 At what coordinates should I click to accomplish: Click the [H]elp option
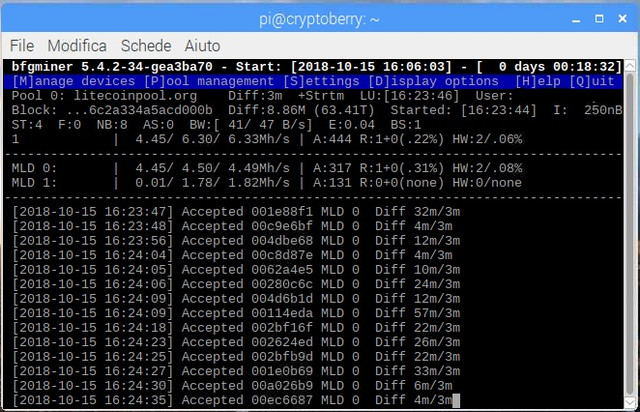(x=538, y=81)
